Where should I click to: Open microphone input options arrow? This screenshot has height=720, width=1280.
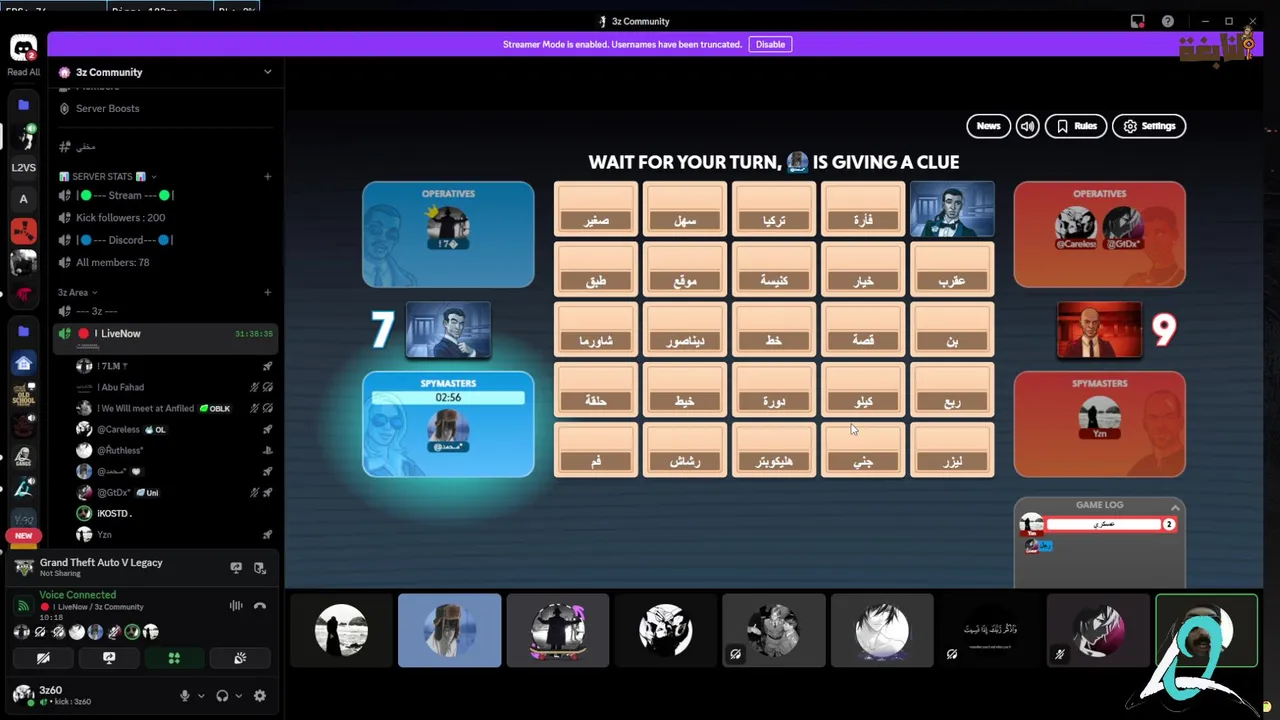[201, 696]
